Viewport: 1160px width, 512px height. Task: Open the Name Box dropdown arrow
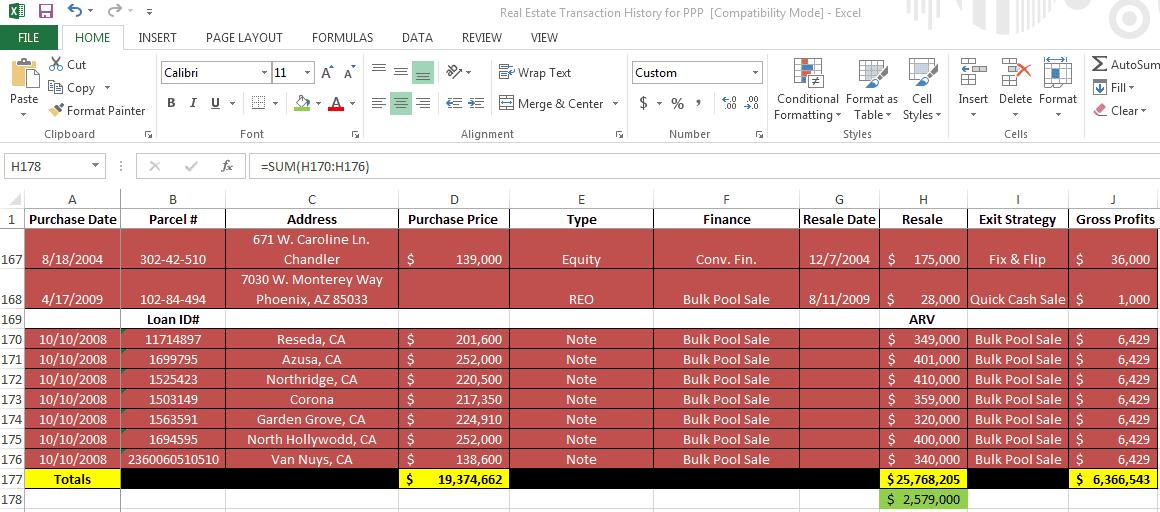(x=96, y=166)
